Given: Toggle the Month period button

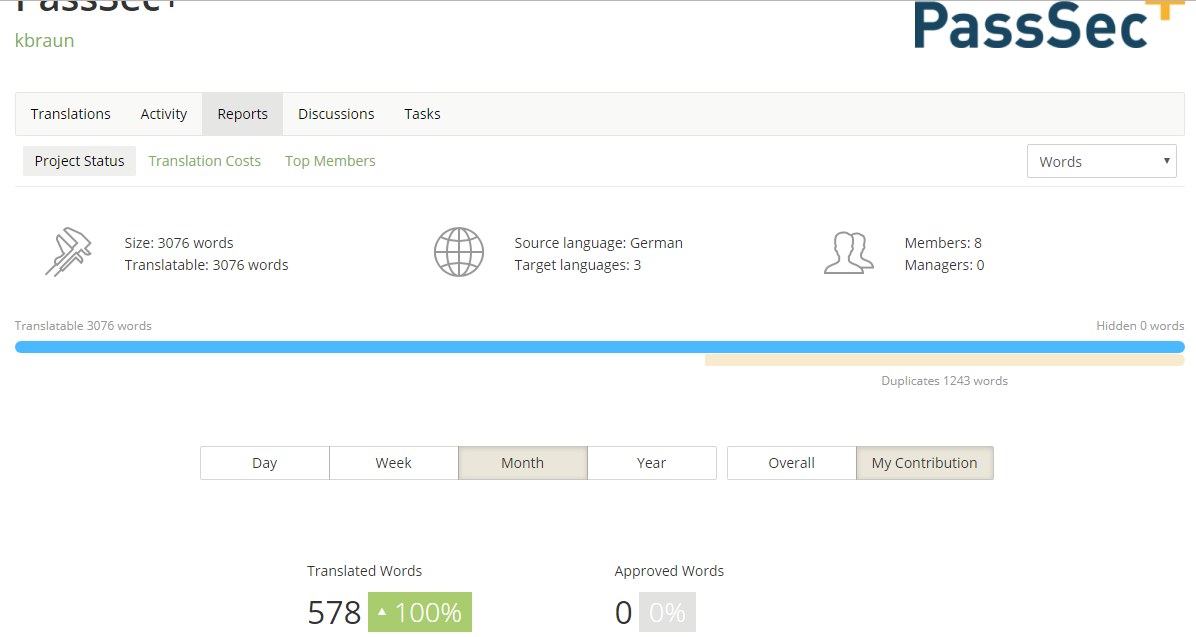Looking at the screenshot, I should tap(523, 463).
